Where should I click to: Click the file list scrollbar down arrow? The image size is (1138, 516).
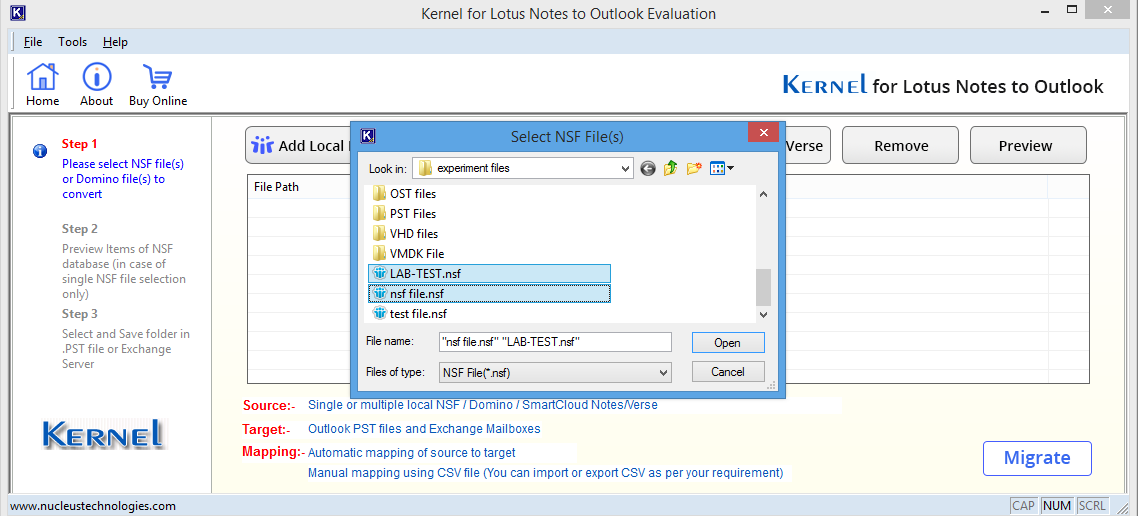pyautogui.click(x=763, y=314)
